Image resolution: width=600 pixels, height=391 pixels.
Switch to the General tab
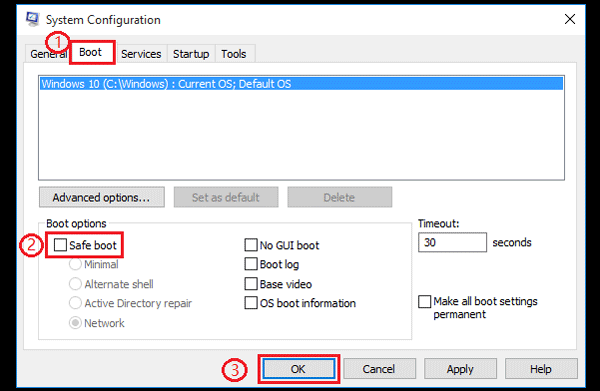coord(48,54)
